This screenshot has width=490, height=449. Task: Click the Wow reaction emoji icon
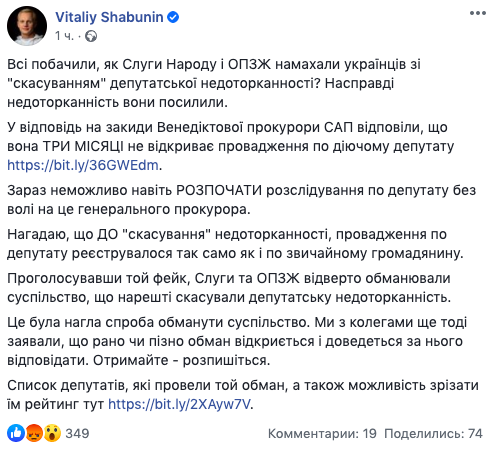pos(52,433)
